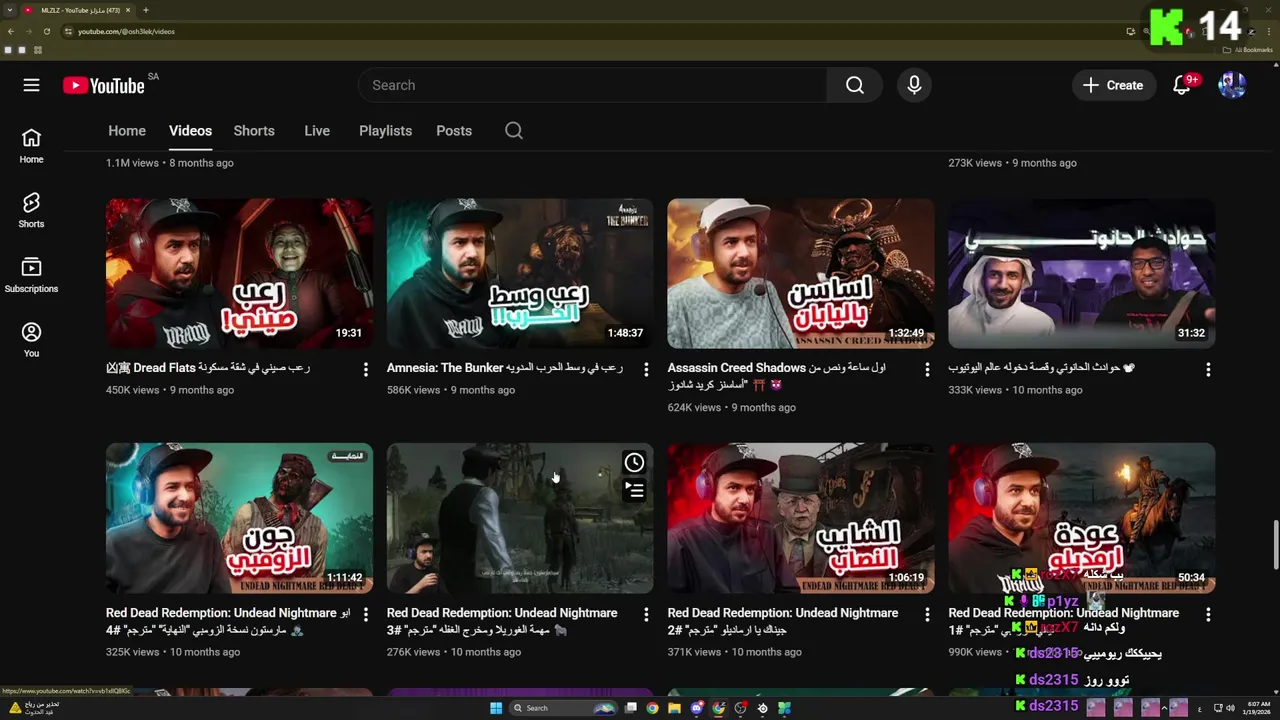
Task: Click the YouTube search input field
Action: point(592,85)
